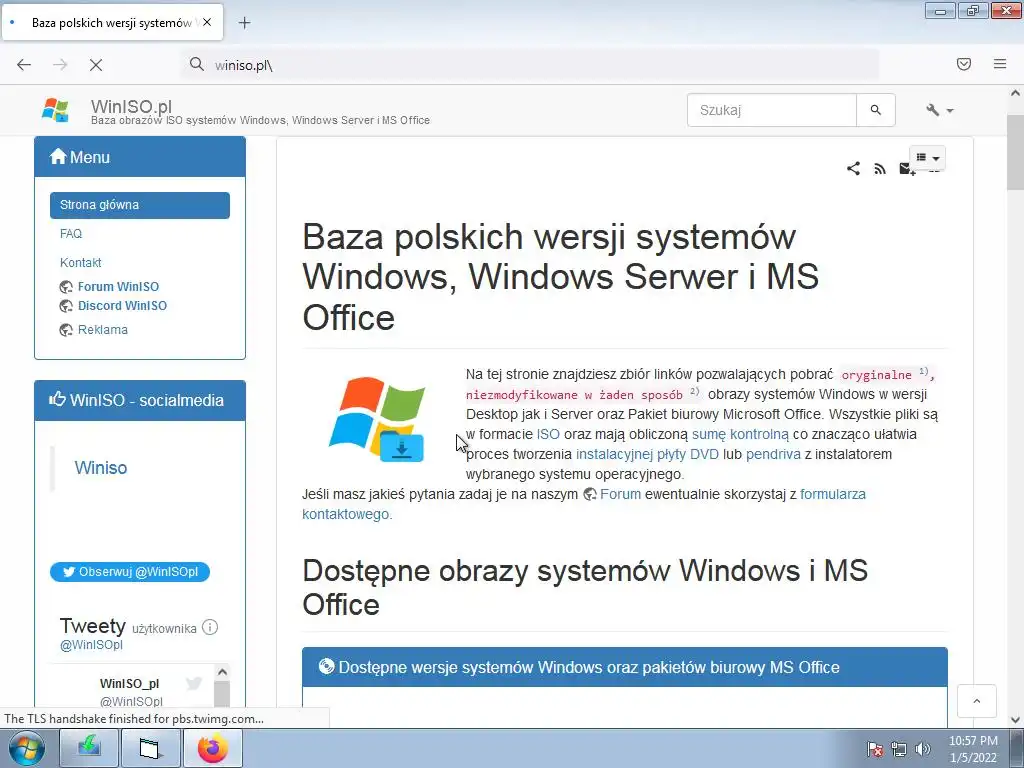
Task: Click the back-to-top arrow button
Action: pyautogui.click(x=976, y=701)
